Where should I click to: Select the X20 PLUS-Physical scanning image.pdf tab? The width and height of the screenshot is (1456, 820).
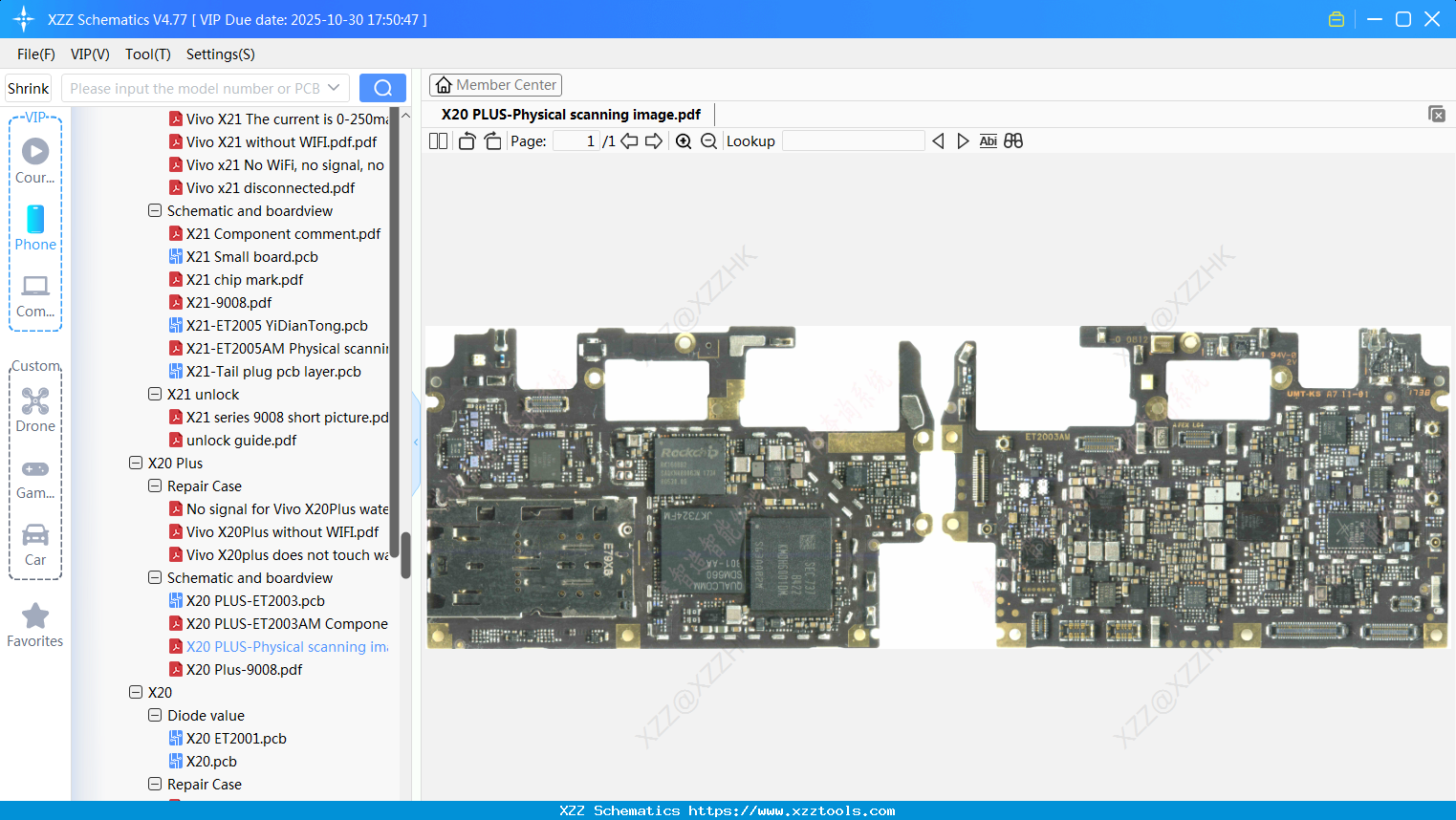(571, 115)
